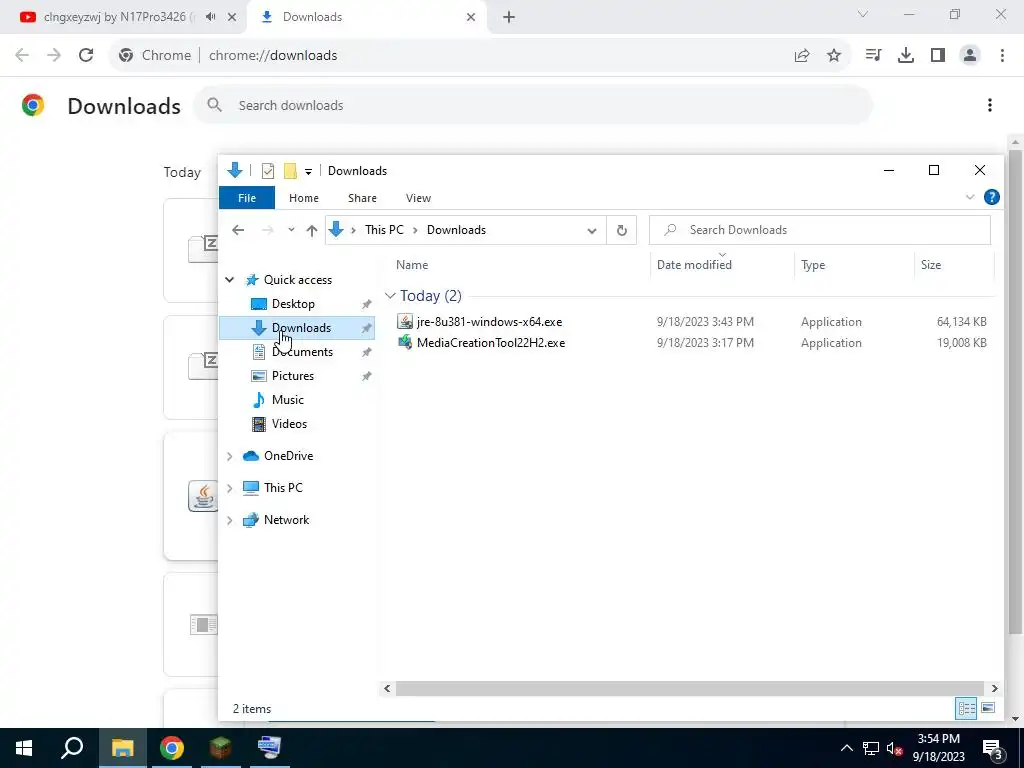The image size is (1024, 768).
Task: Open Windows taskbar search
Action: 72,748
